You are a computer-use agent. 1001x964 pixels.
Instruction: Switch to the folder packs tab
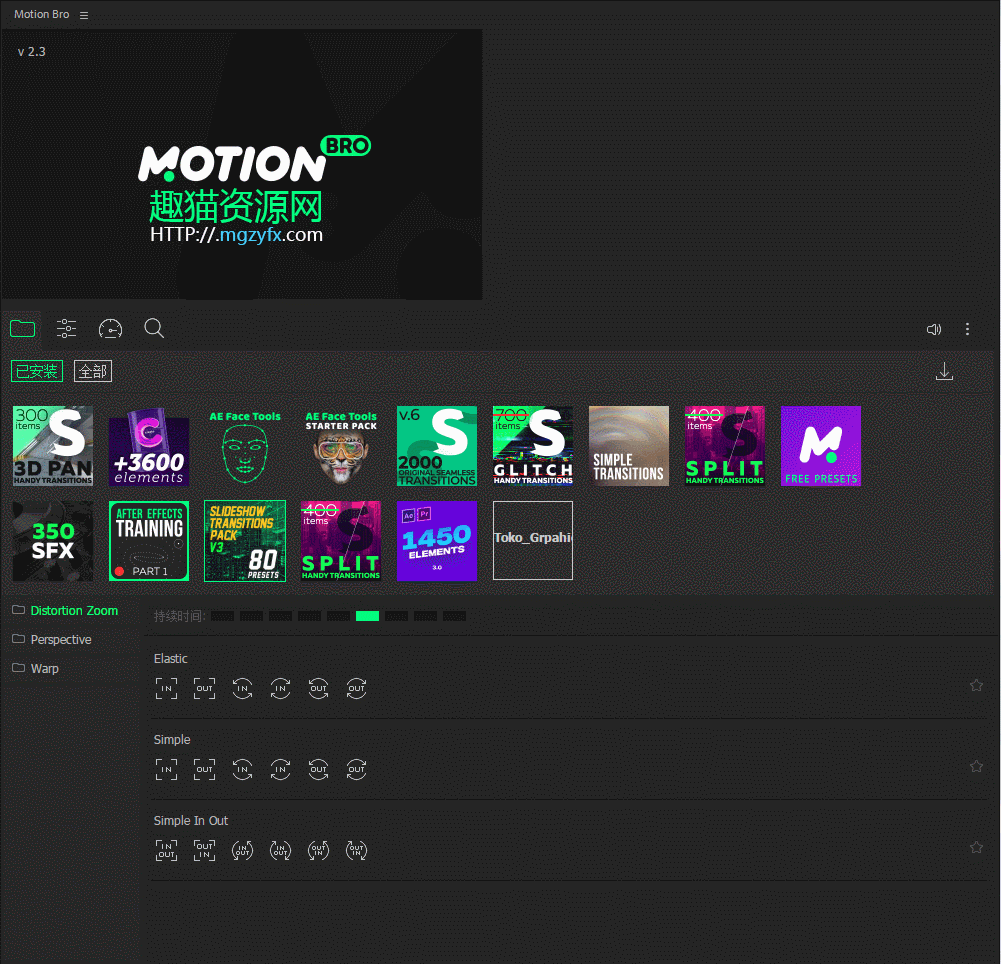22,329
